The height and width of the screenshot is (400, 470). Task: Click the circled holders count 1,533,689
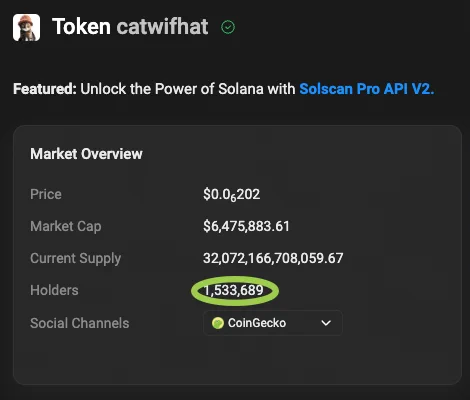234,290
